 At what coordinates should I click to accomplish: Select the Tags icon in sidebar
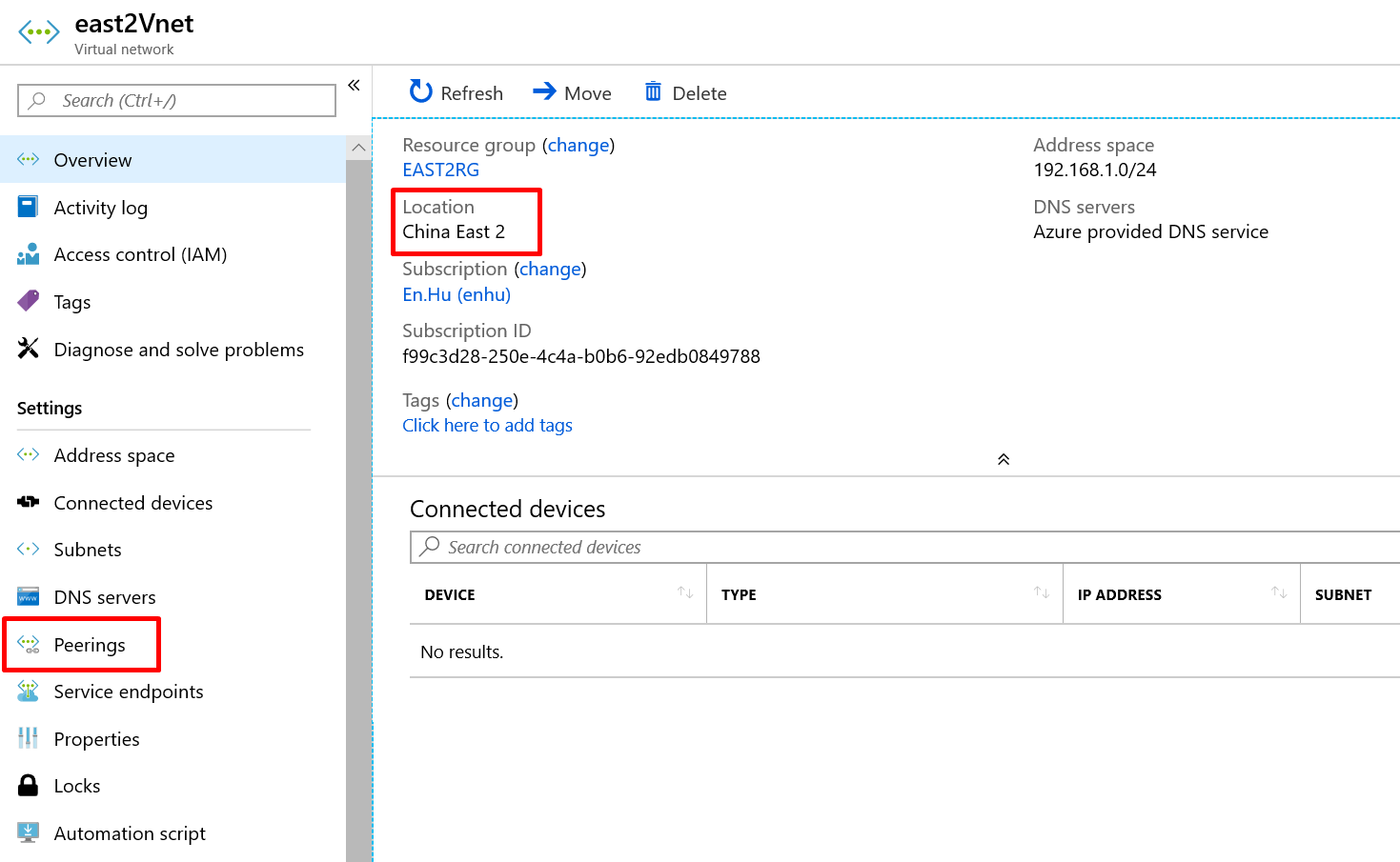[x=29, y=301]
